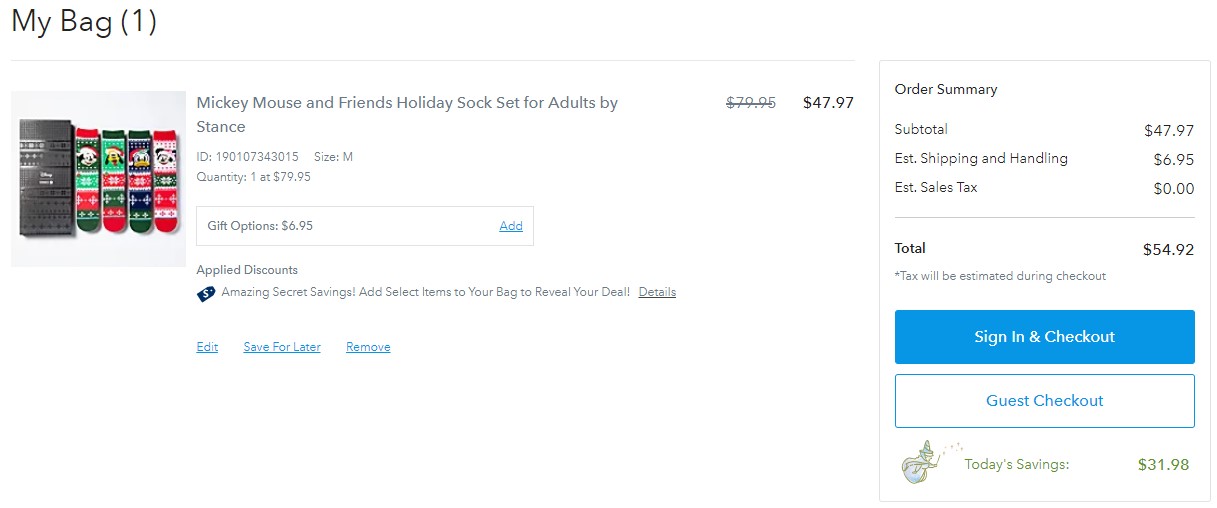The height and width of the screenshot is (508, 1217).
Task: Click the crossed-out $79.95 original price
Action: click(750, 102)
